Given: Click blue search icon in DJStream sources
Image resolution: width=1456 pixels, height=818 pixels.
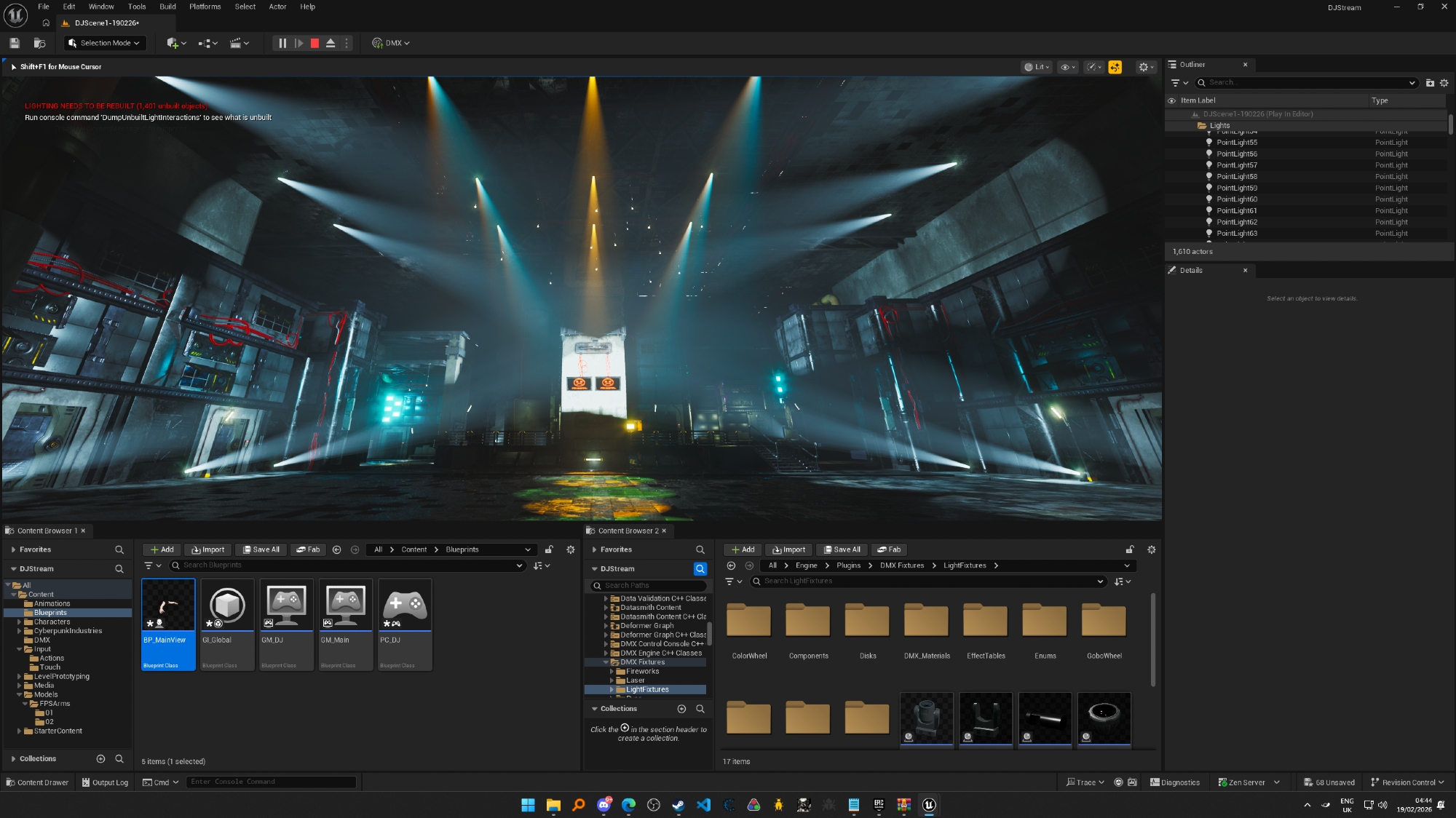Looking at the screenshot, I should [700, 569].
